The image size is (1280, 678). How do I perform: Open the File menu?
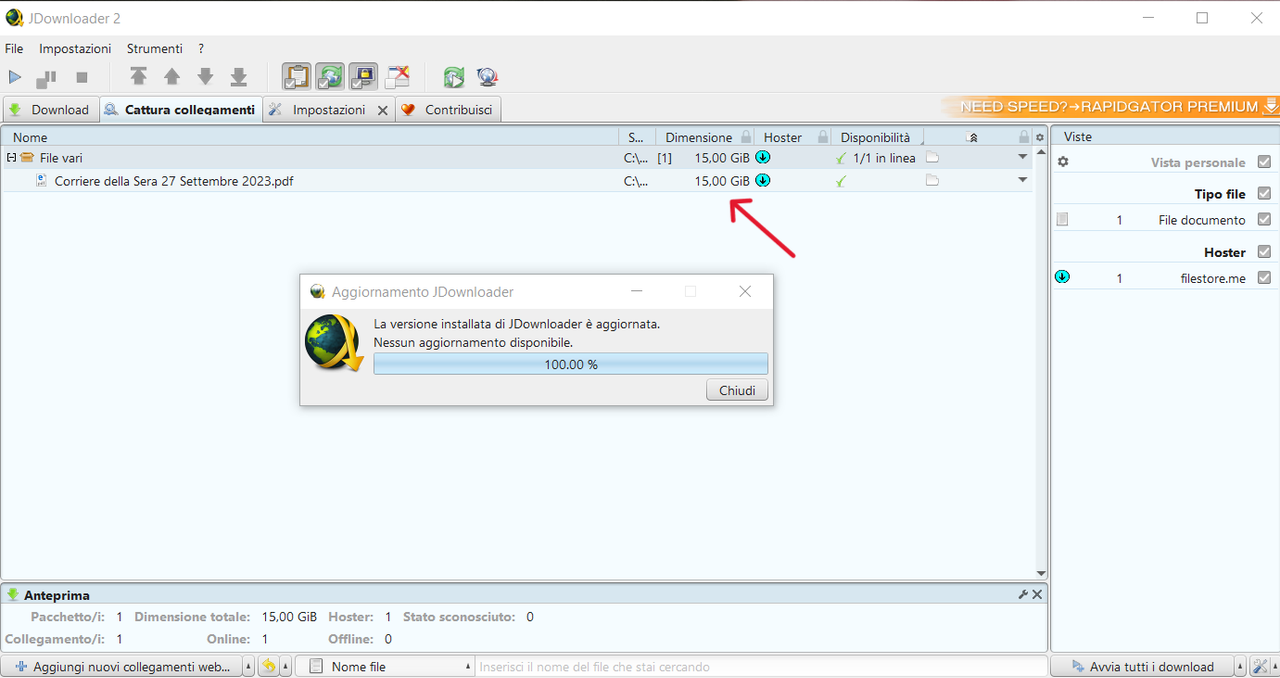tap(14, 48)
